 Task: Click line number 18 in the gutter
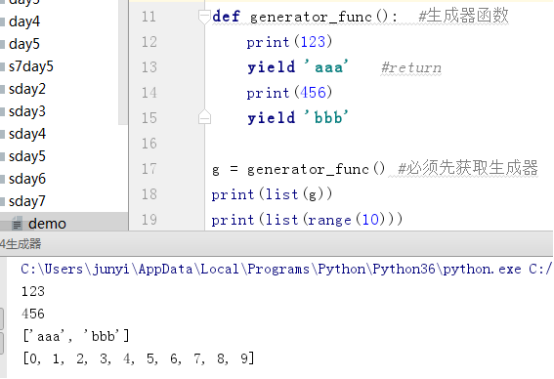point(149,194)
